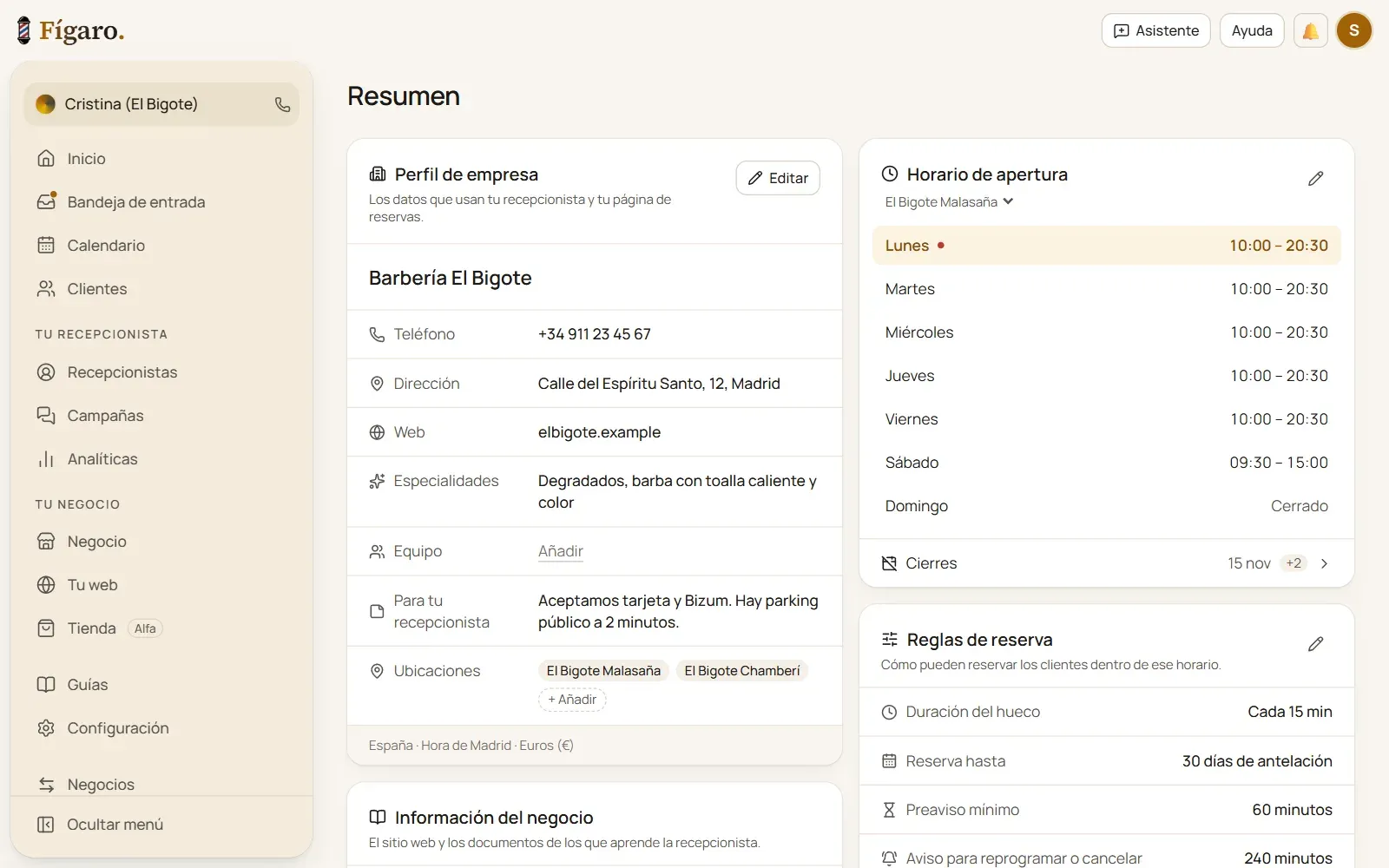Screen dimensions: 1389x868
Task: Click the Información del negocio book icon
Action: pos(378,817)
